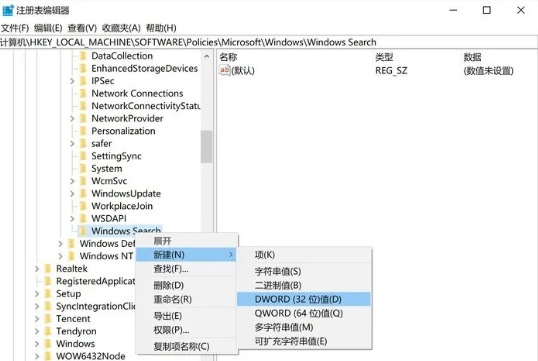This screenshot has height=361, width=538.
Task: Click the 类型 column header
Action: click(384, 57)
